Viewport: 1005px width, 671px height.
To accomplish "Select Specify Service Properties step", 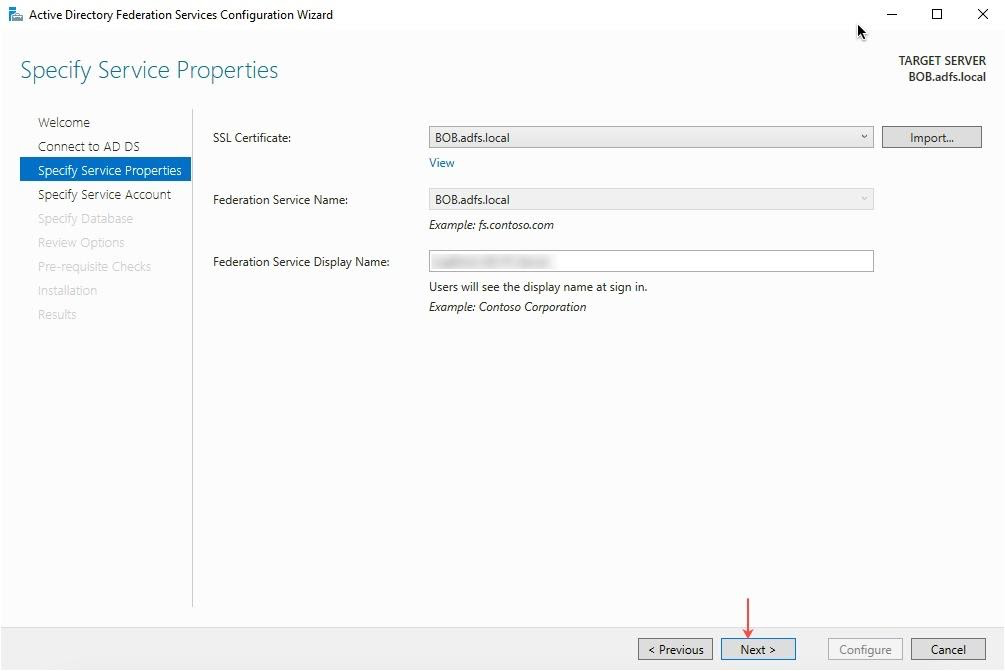I will [105, 170].
